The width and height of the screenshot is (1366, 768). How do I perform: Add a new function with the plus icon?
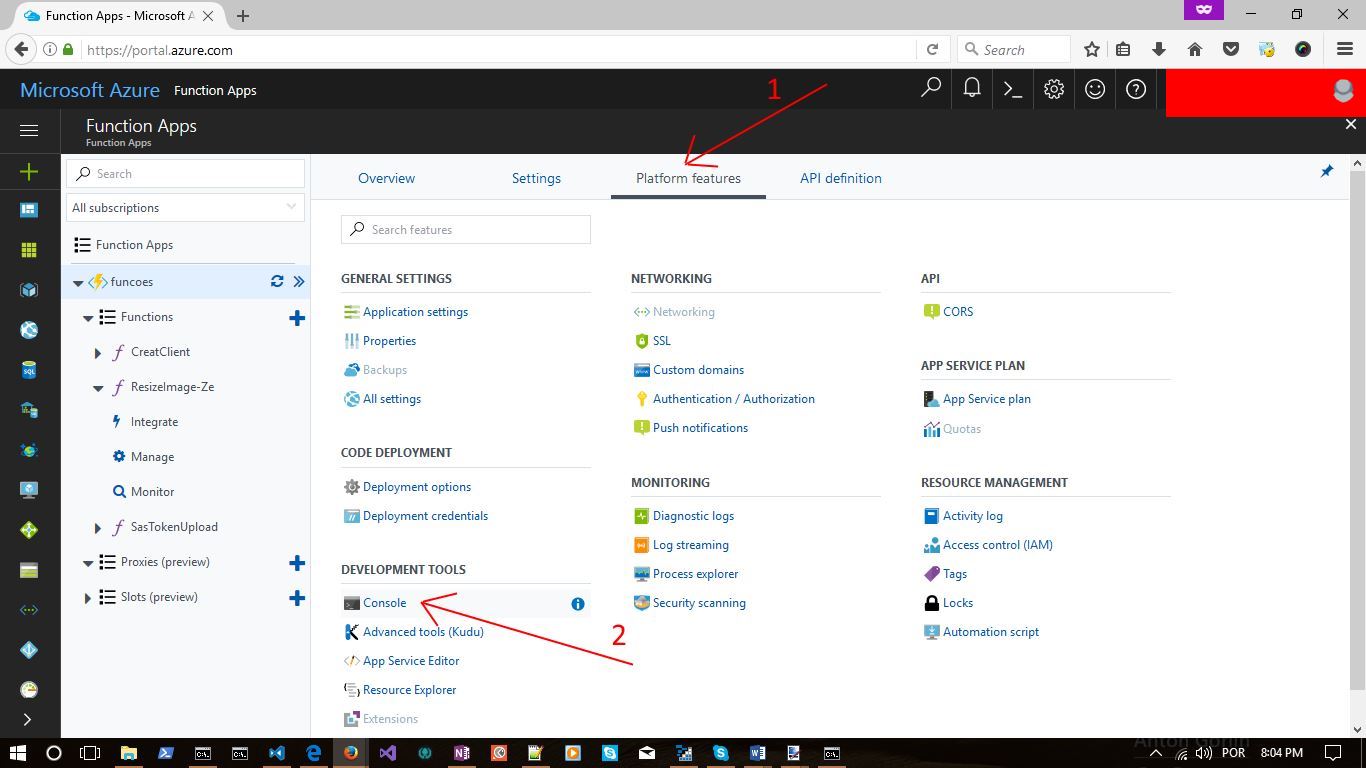pos(297,318)
